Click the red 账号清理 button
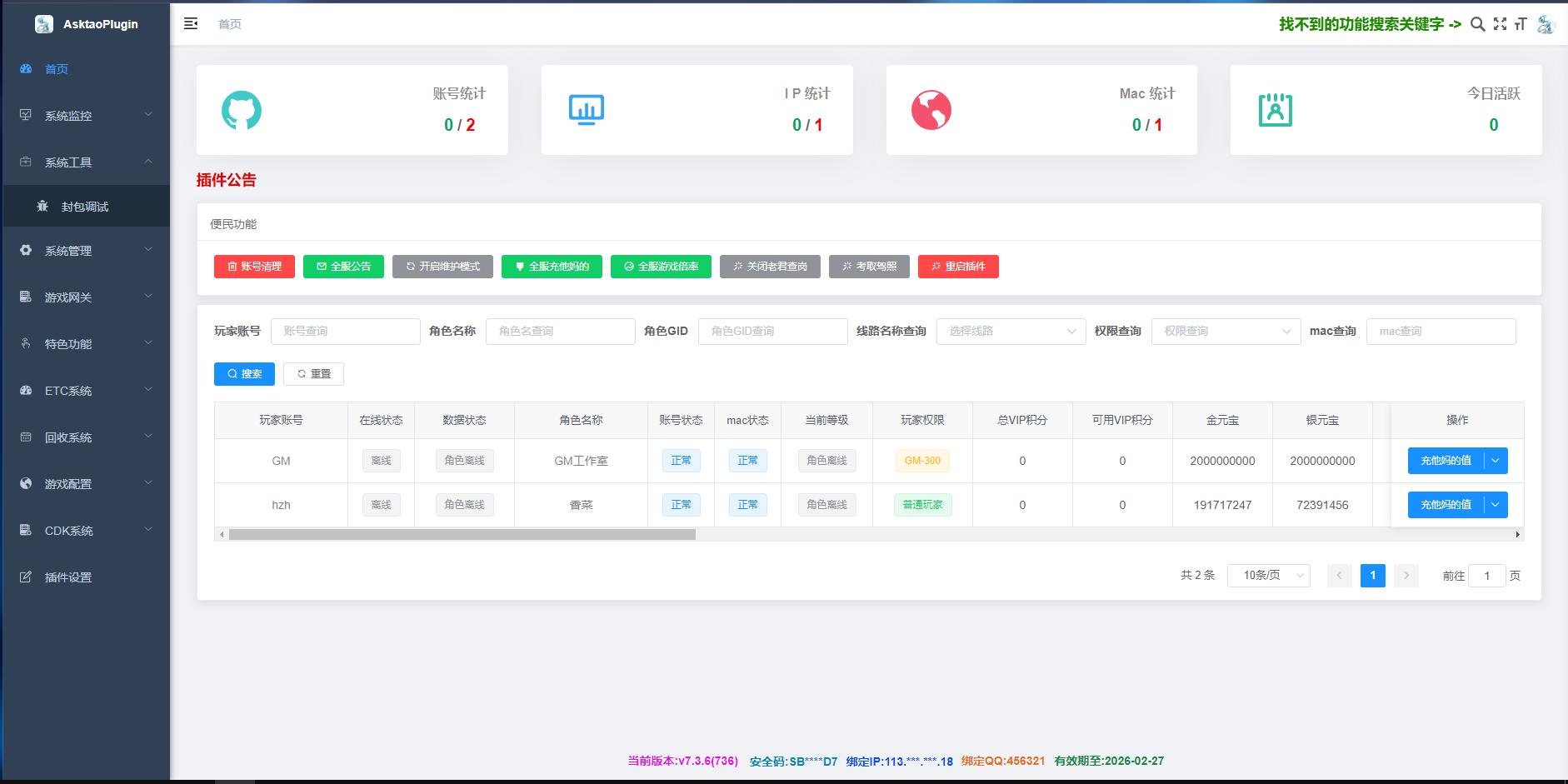This screenshot has height=784, width=1568. coord(254,267)
